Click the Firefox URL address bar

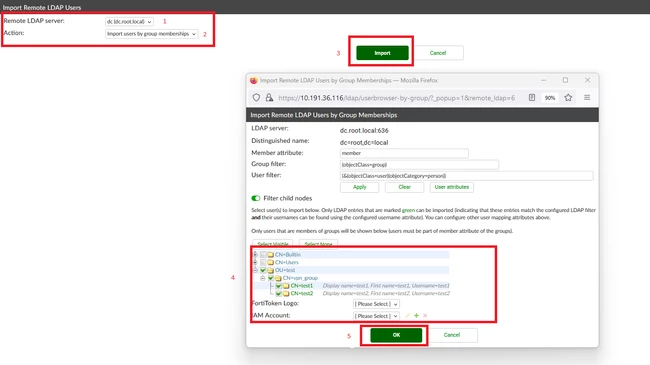pos(397,98)
